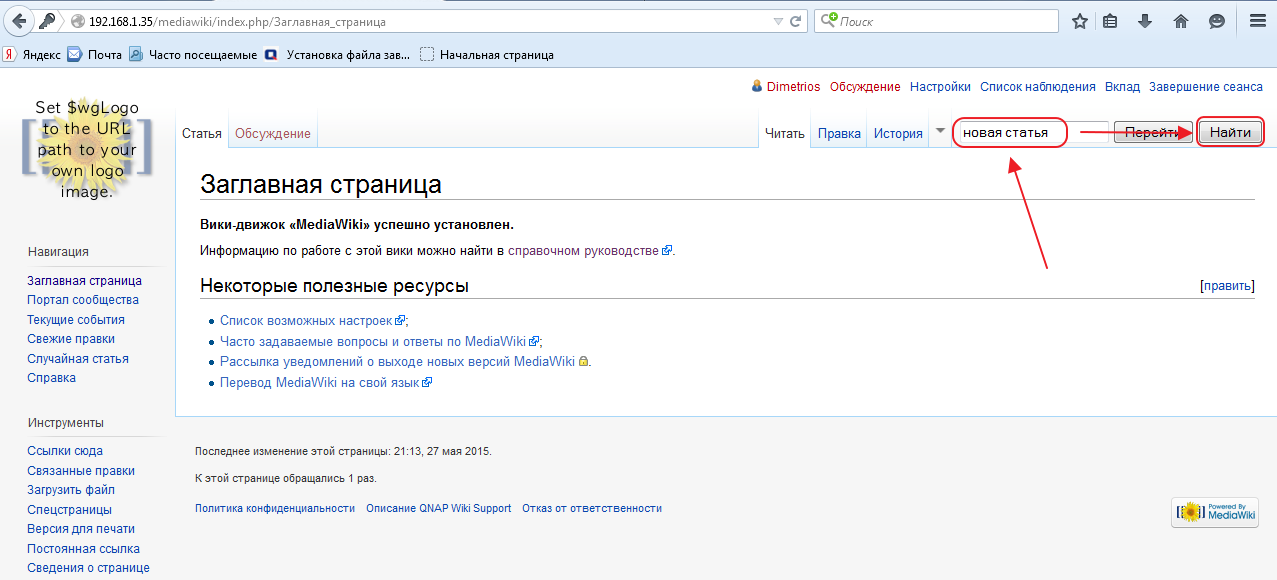Click the wiki search field with новая статья
Viewport: 1277px width, 580px height.
tap(1032, 133)
